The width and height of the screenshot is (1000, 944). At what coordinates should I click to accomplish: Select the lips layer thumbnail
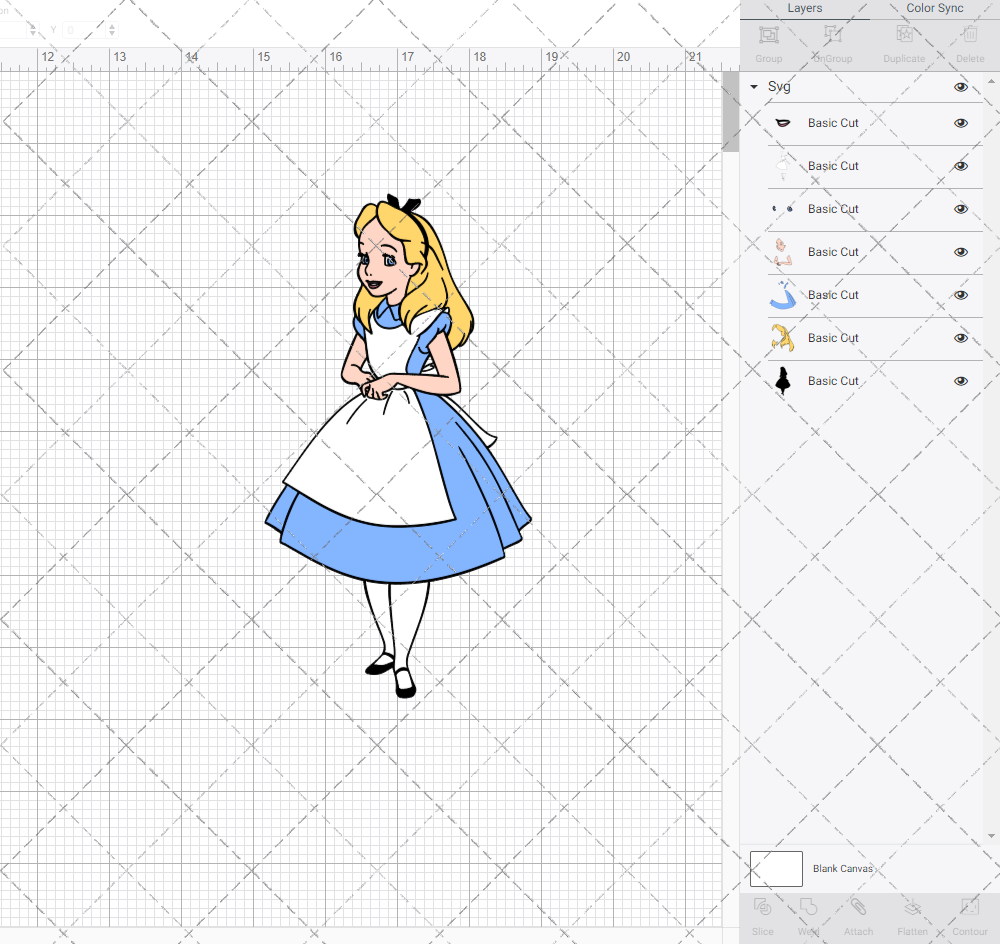[x=783, y=123]
